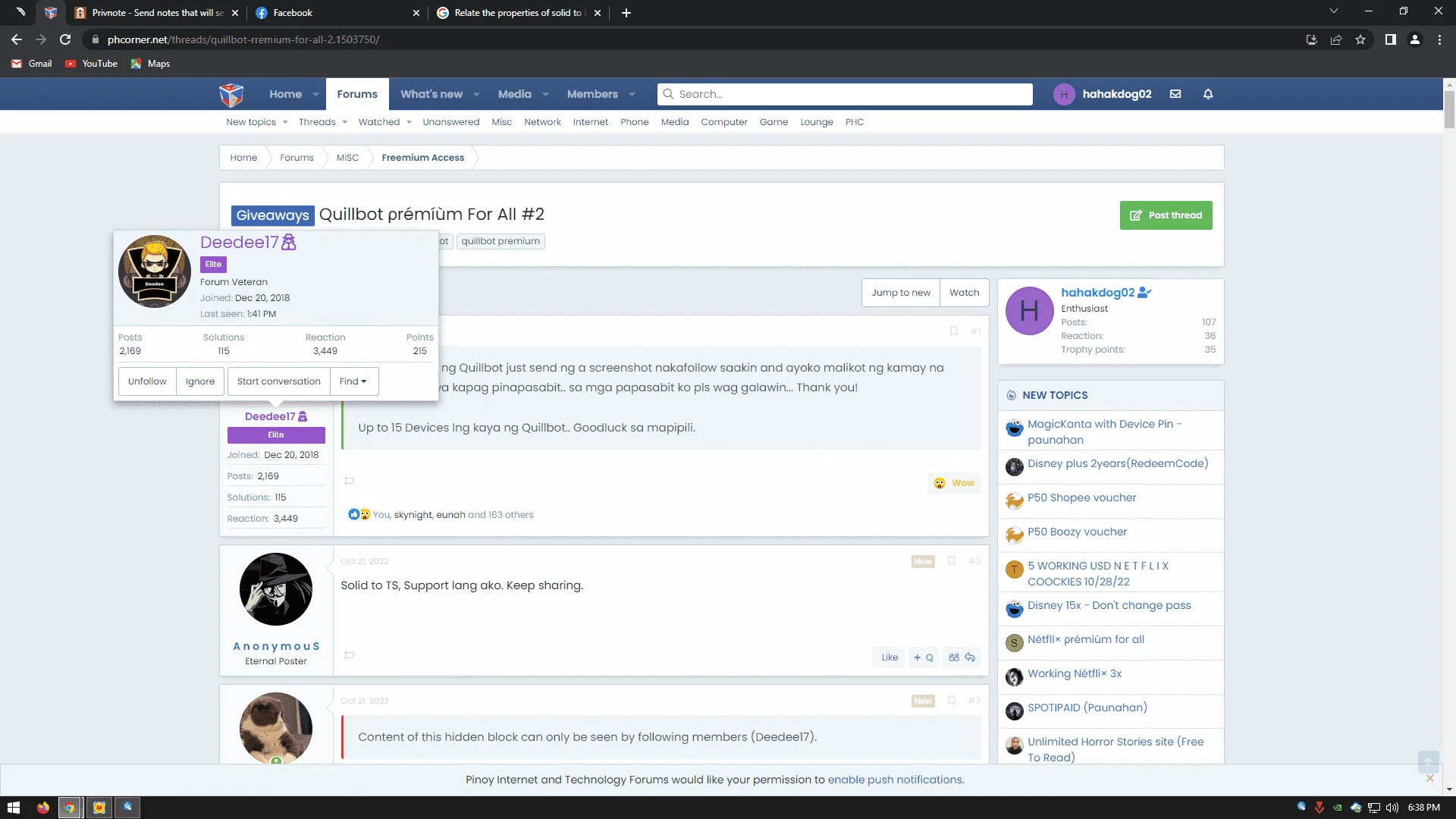Image resolution: width=1456 pixels, height=819 pixels.
Task: Report post #1 using flag icon
Action: [x=350, y=481]
